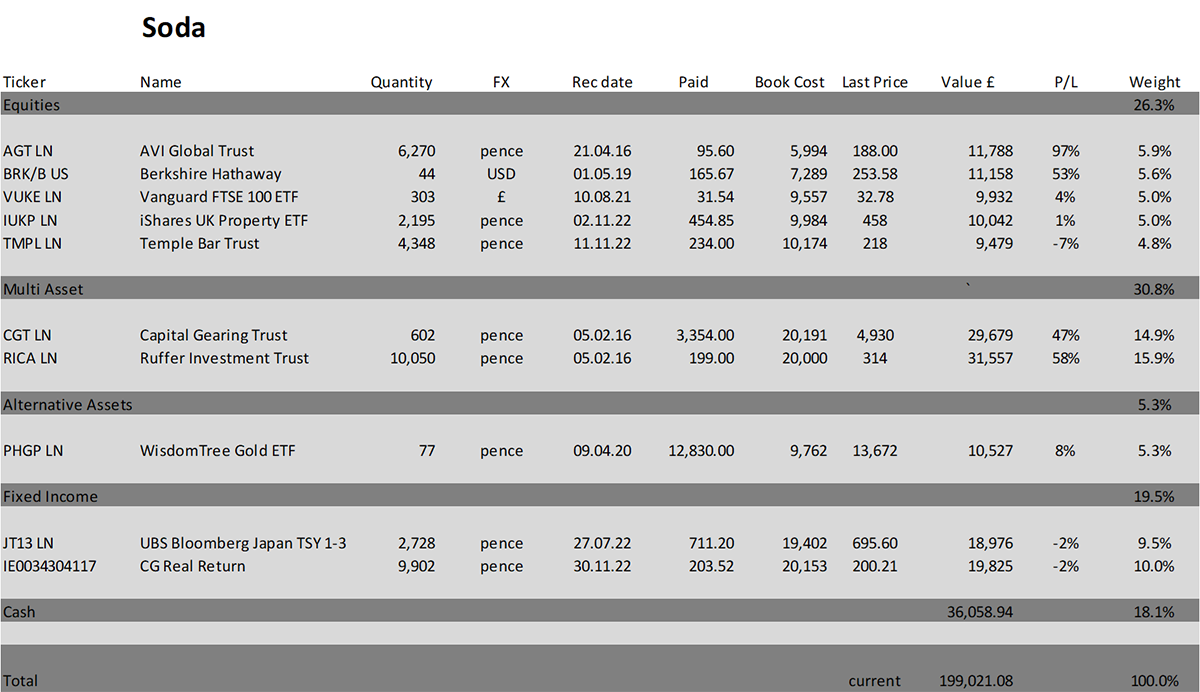The height and width of the screenshot is (692, 1200).
Task: Click the £ FX cell for Vanguard
Action: pyautogui.click(x=501, y=197)
